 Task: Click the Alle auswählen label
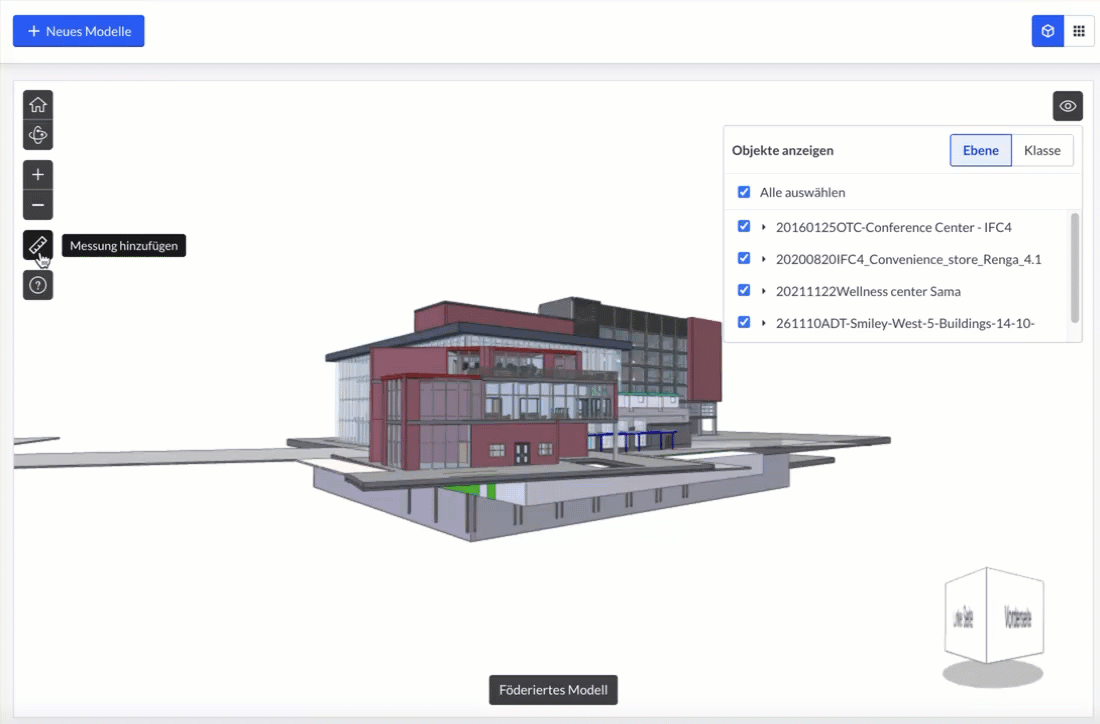[803, 192]
